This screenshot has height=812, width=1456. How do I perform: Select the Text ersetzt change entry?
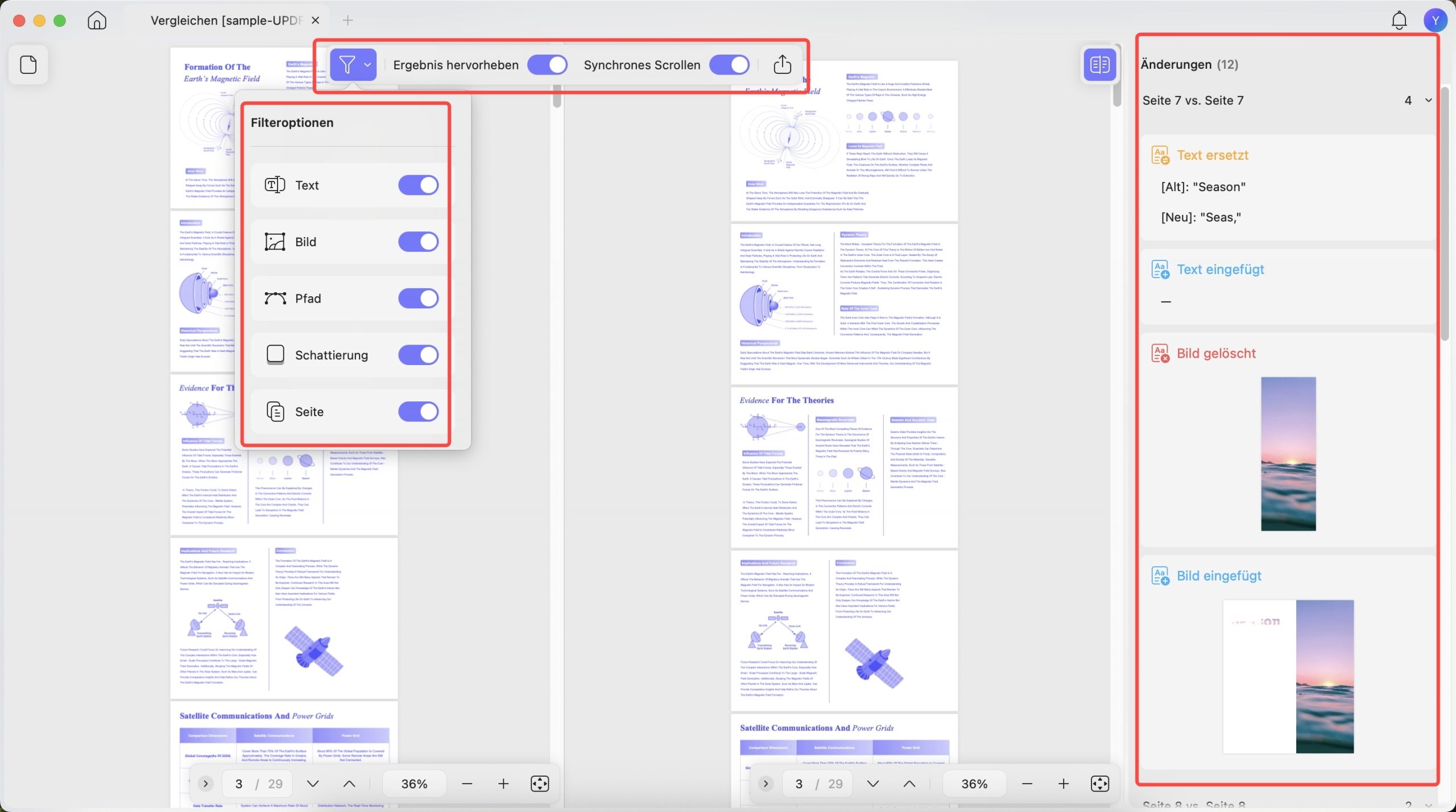1288,188
